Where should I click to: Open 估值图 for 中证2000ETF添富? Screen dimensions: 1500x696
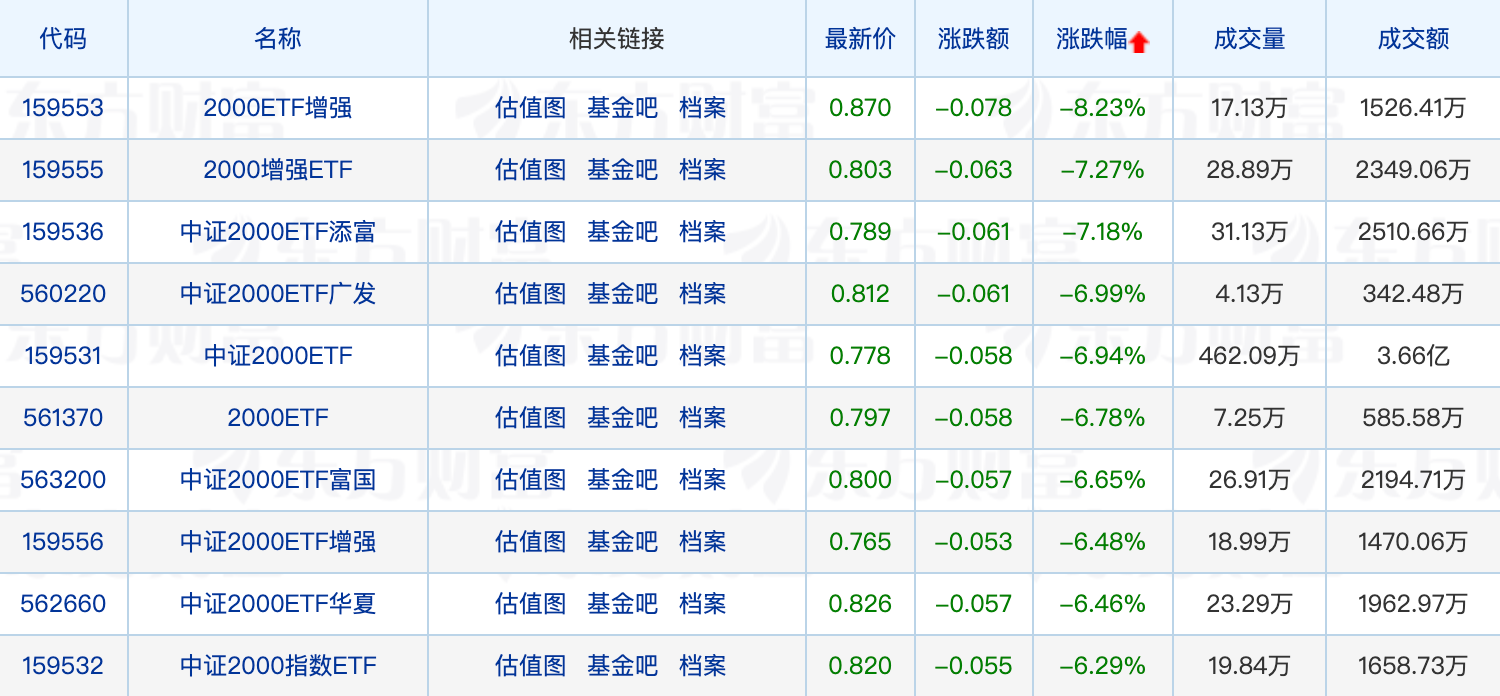coord(531,232)
